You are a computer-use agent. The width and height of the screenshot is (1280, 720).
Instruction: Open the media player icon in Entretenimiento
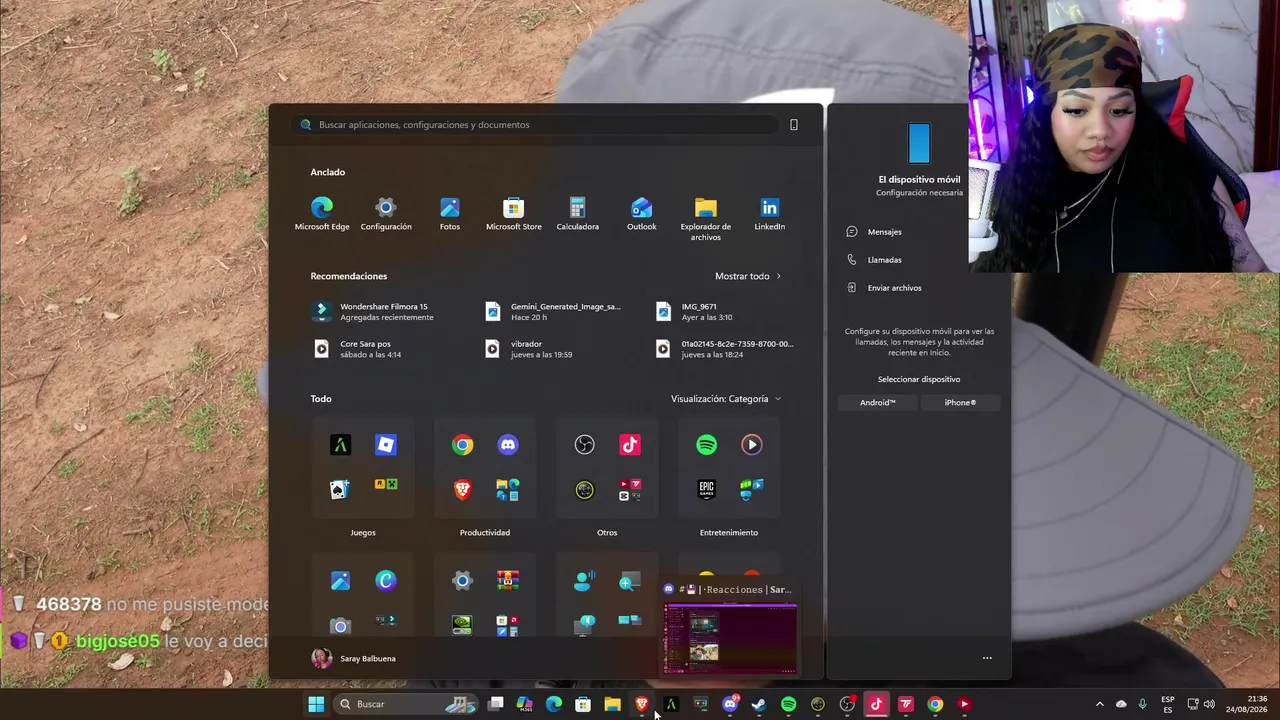tap(752, 445)
